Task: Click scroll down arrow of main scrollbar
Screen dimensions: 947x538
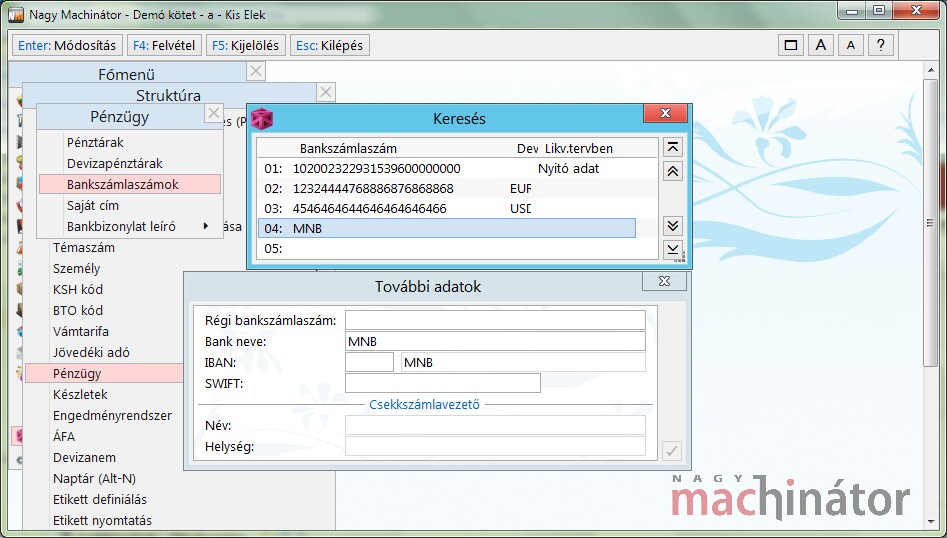Action: [931, 521]
